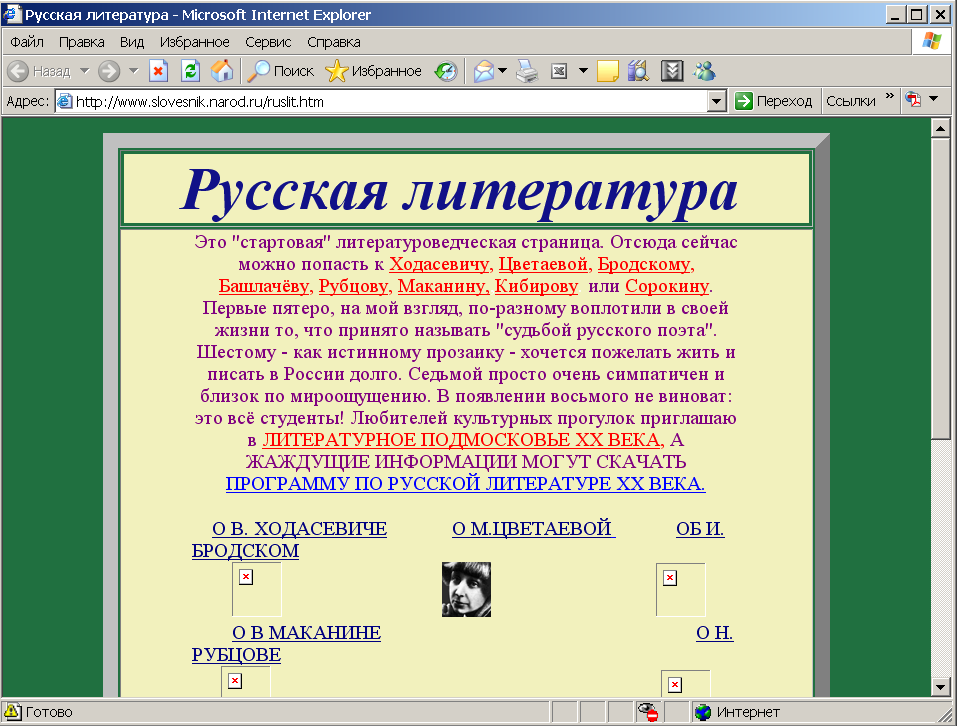Open Messenger people icon
The width and height of the screenshot is (957, 726).
704,71
